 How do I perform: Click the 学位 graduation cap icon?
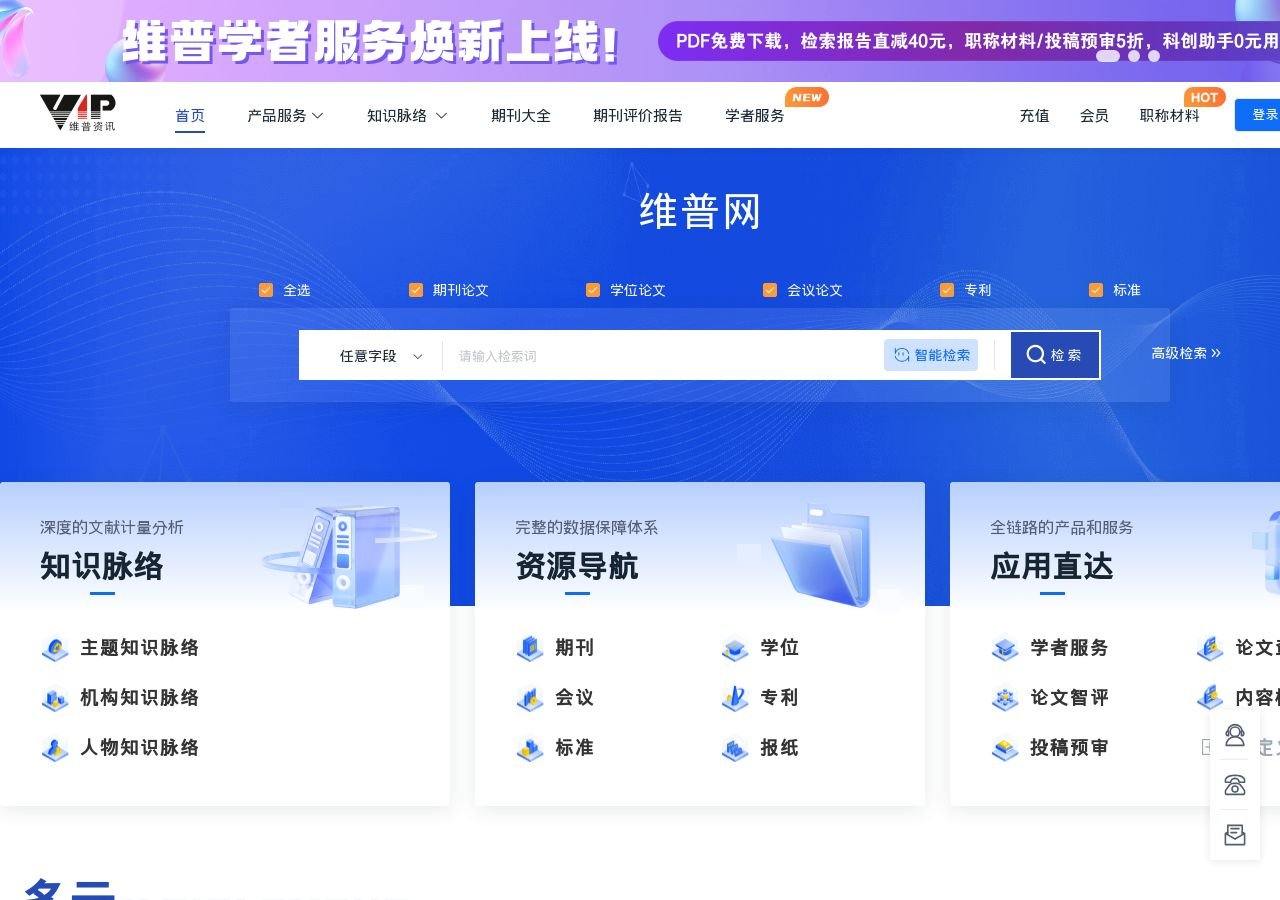735,648
